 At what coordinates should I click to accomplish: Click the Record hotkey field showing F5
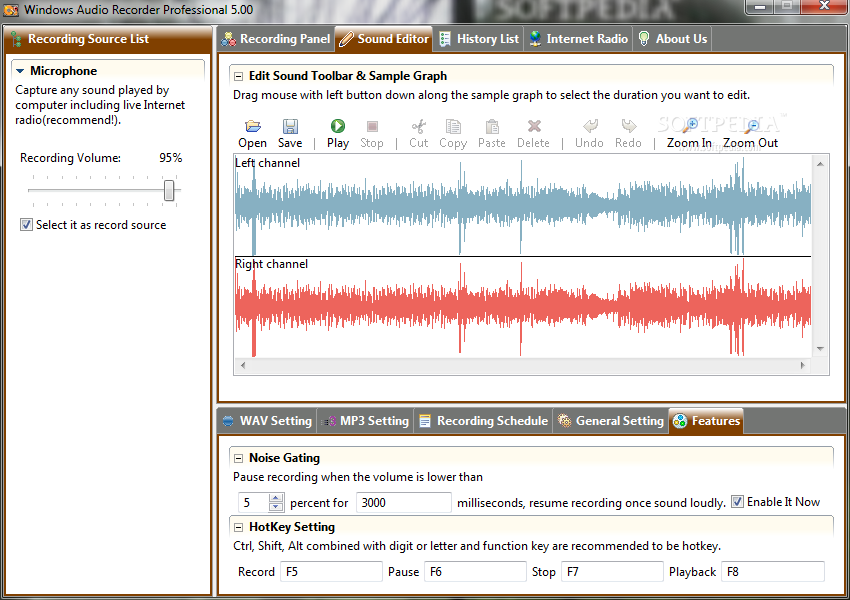331,572
